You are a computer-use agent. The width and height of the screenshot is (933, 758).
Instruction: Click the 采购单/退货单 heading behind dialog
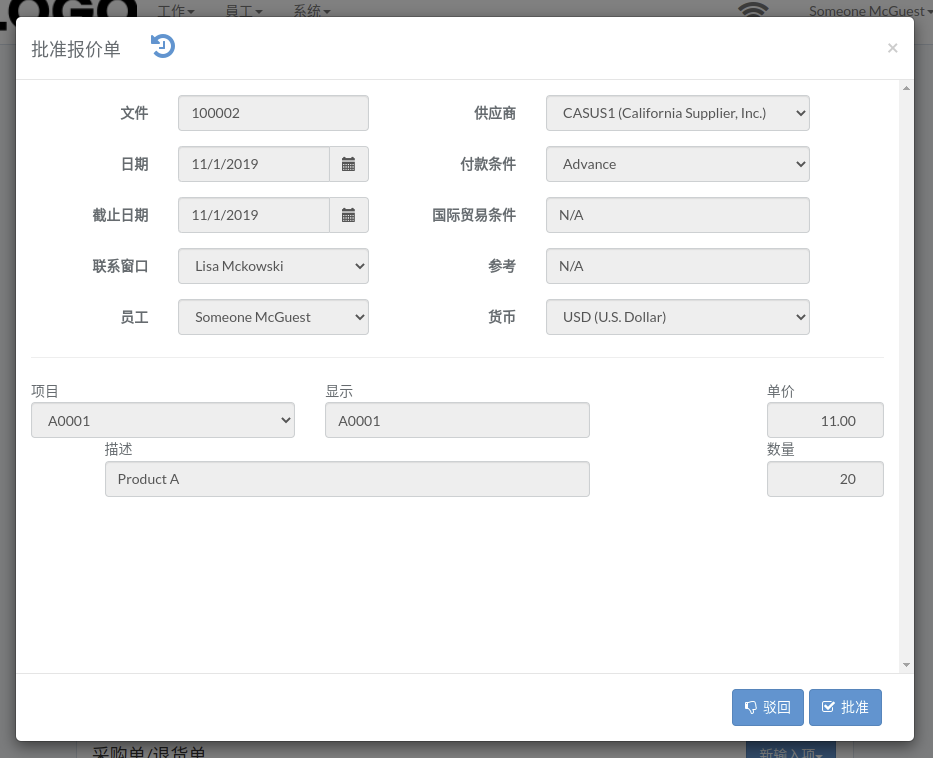(x=149, y=751)
